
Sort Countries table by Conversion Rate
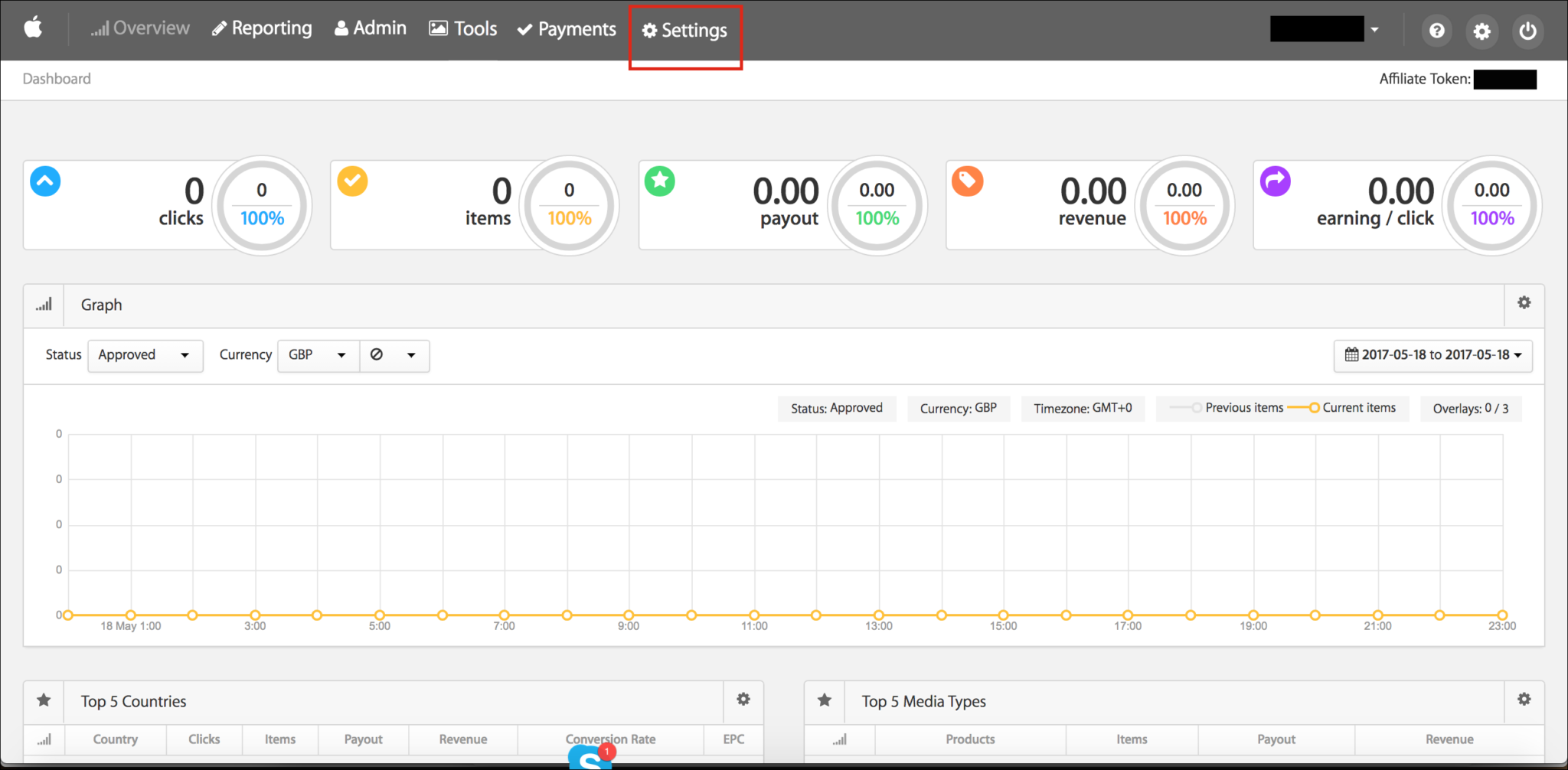[611, 739]
